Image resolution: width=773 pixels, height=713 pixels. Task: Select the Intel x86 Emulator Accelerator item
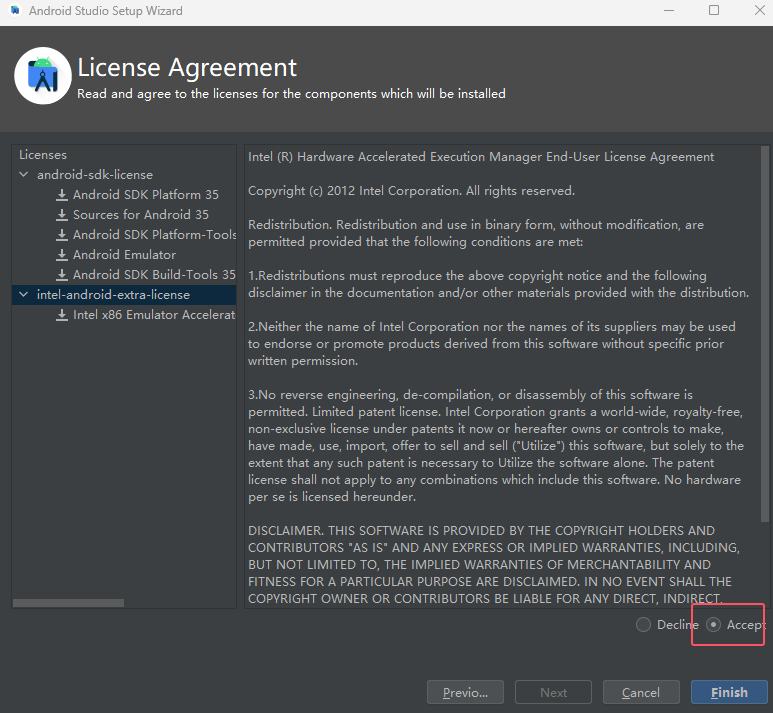click(154, 315)
